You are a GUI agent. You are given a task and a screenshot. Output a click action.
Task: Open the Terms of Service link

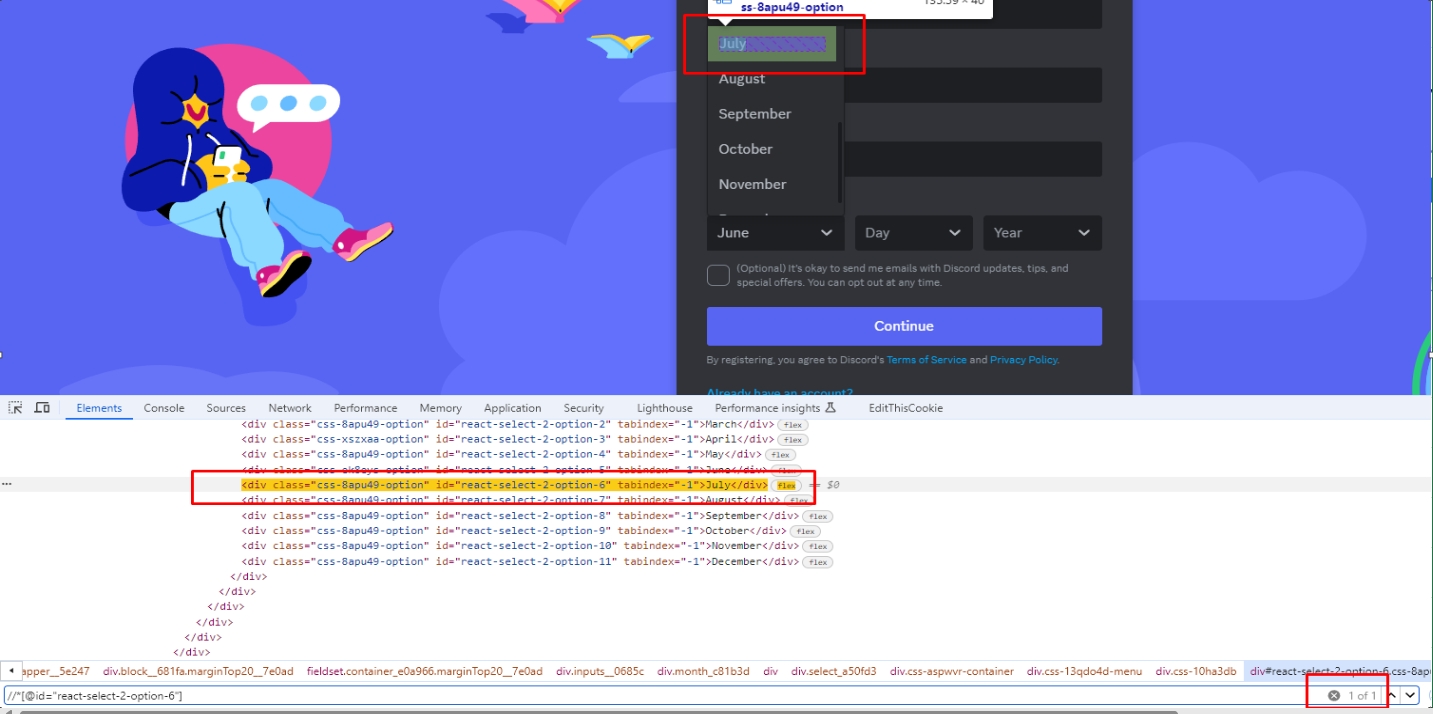[926, 360]
